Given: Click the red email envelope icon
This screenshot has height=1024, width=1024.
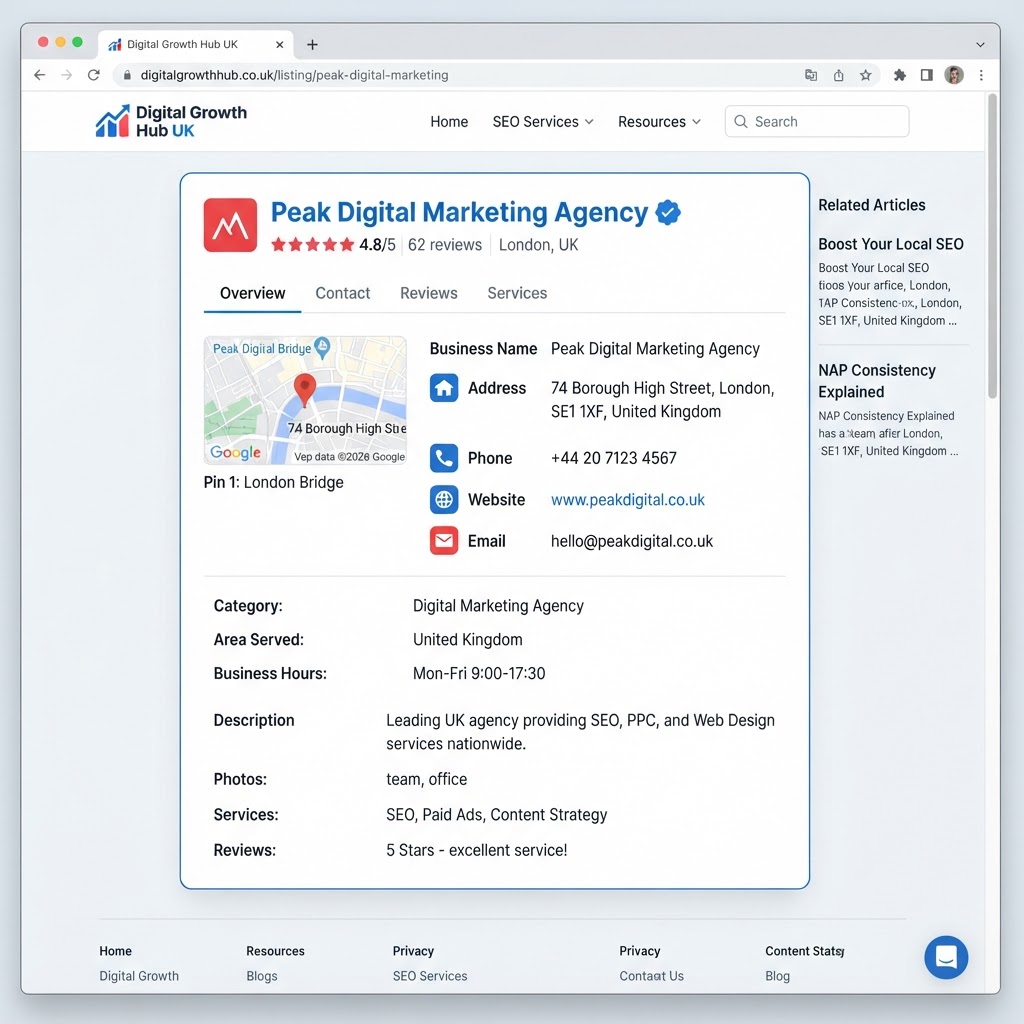Looking at the screenshot, I should tap(444, 541).
